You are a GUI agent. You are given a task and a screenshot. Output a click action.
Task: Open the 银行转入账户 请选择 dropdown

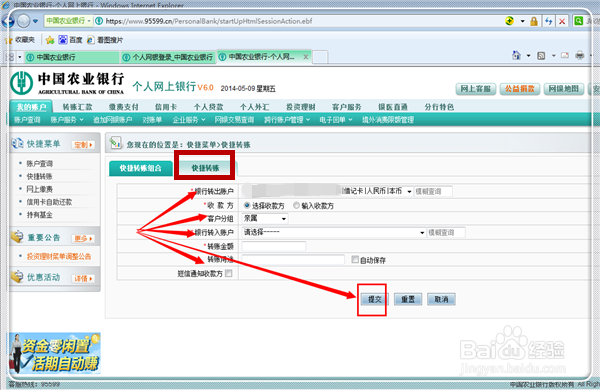point(334,232)
